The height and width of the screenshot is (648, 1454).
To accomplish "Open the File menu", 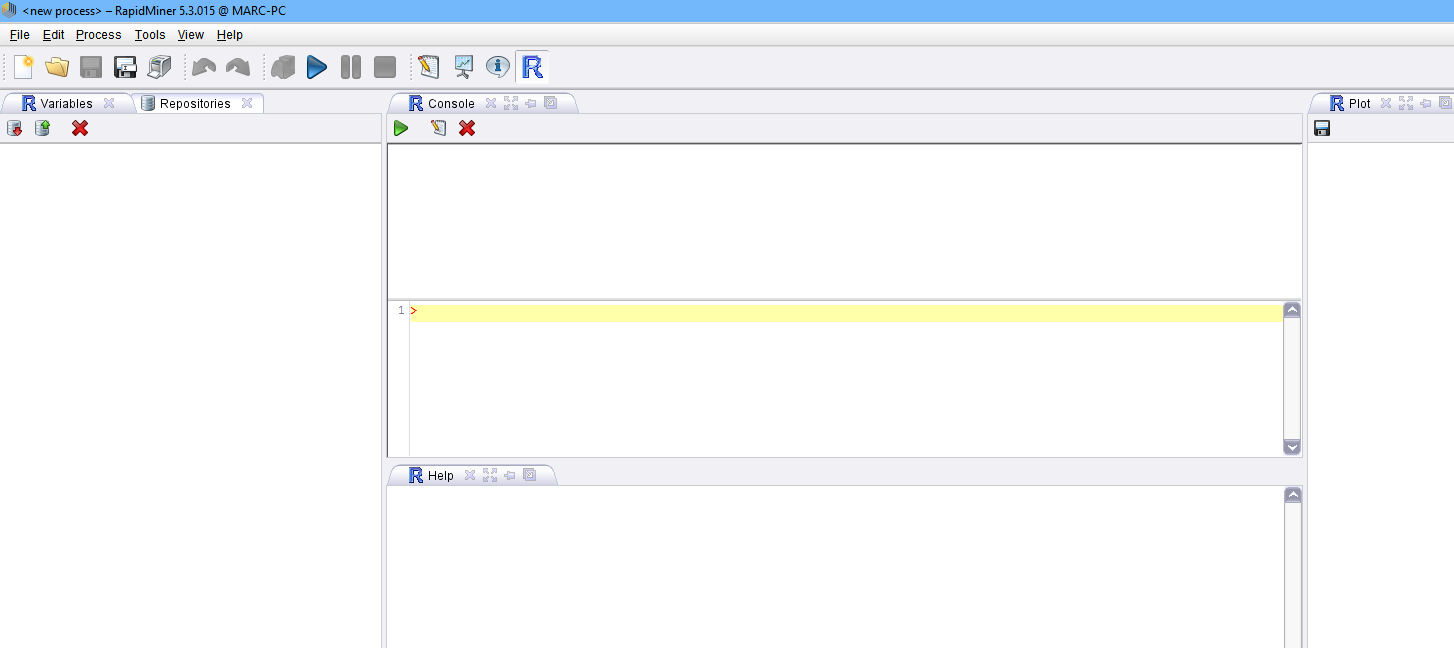I will point(19,34).
